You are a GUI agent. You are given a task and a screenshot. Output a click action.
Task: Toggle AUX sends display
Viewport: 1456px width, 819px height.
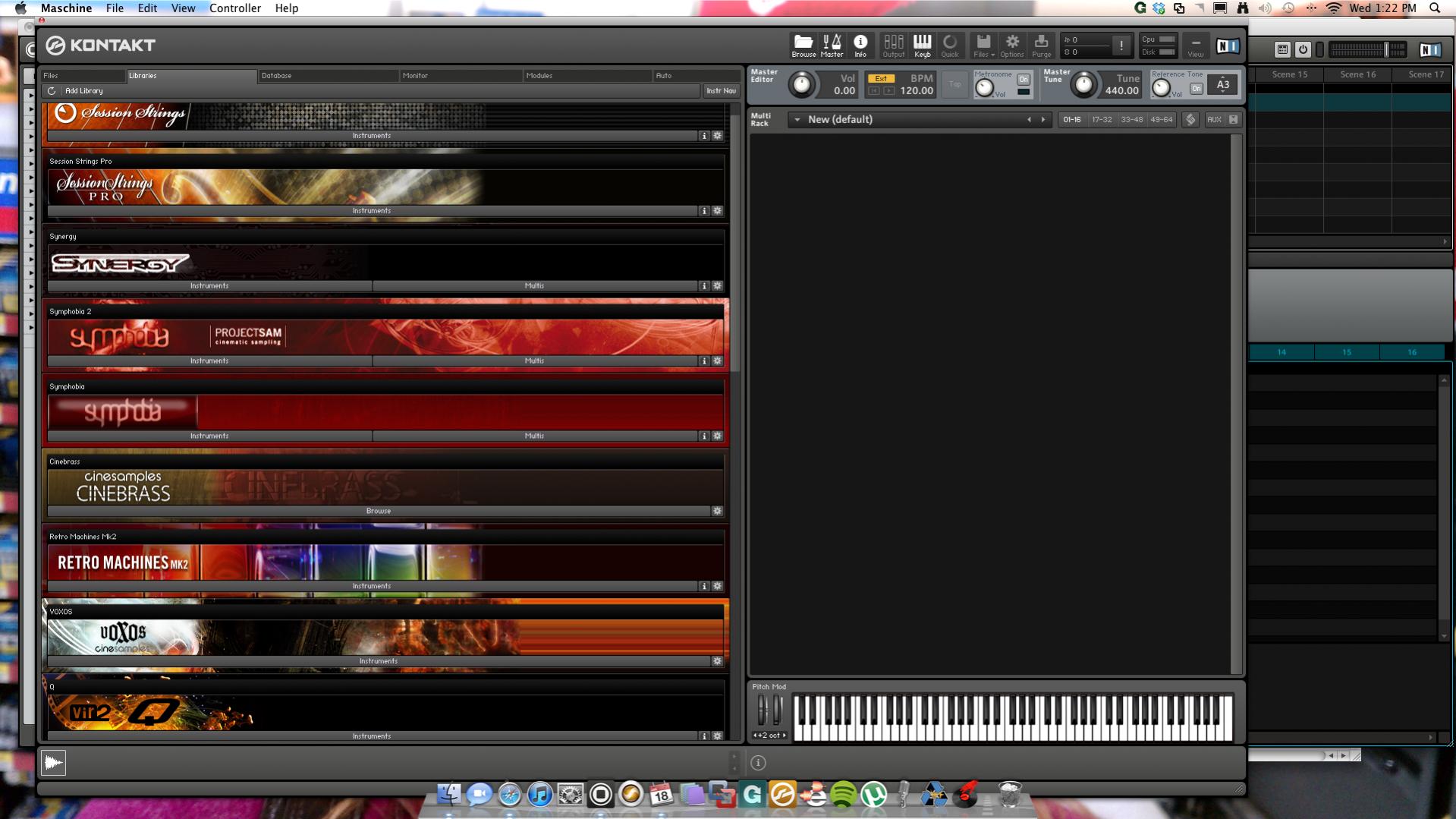click(1214, 120)
